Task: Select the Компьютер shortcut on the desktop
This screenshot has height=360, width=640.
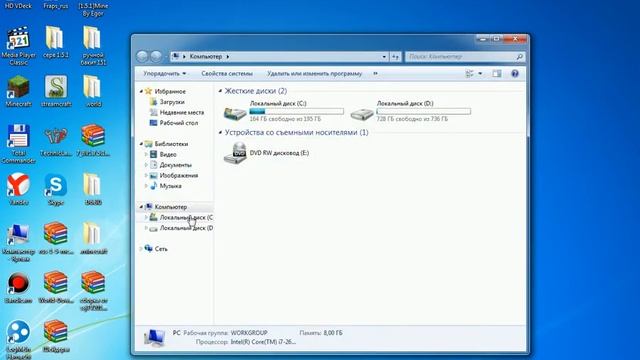Action: click(18, 242)
